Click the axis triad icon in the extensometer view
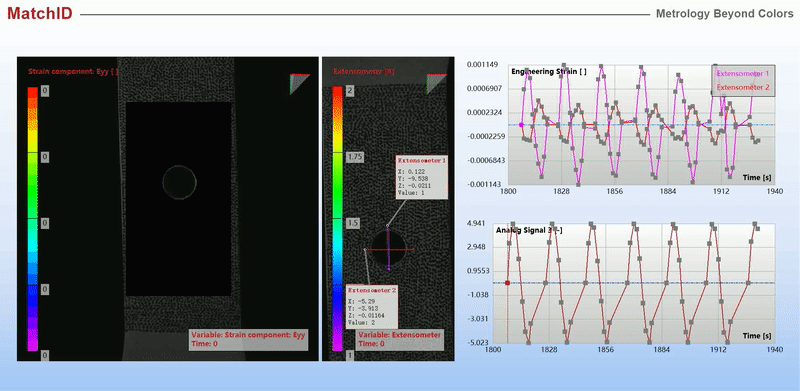This screenshot has height=391, width=800. (436, 84)
